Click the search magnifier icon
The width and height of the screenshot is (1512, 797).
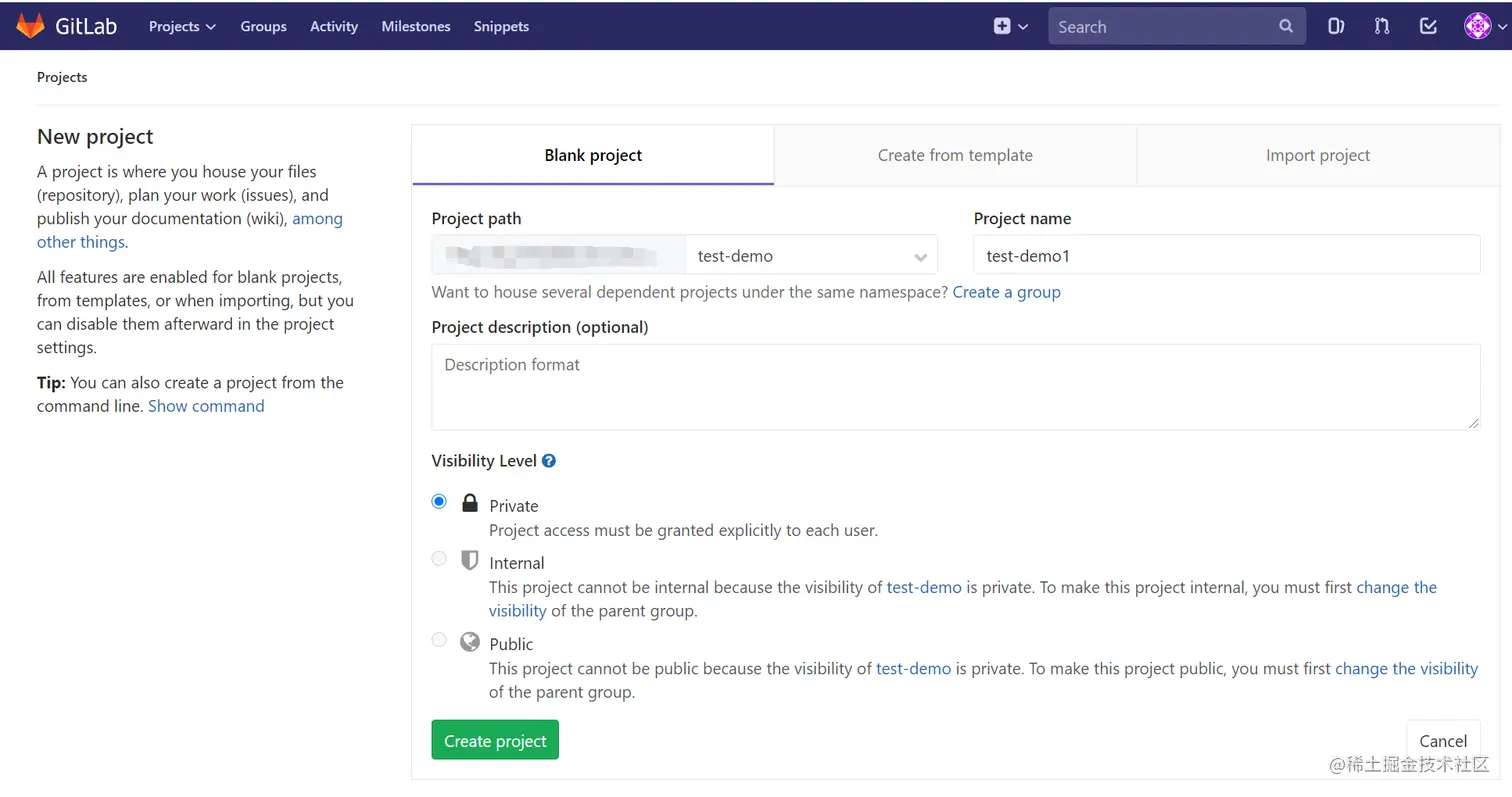click(1286, 26)
